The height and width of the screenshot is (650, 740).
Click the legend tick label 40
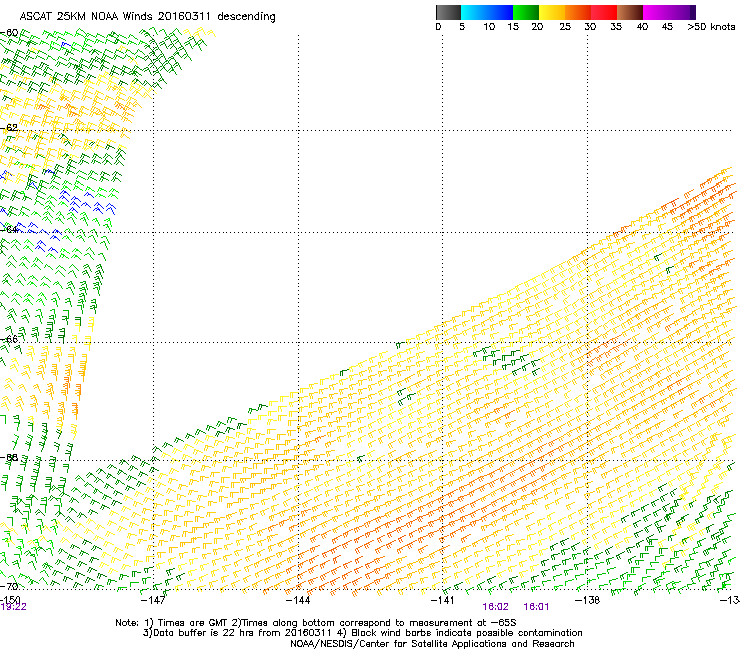[642, 27]
